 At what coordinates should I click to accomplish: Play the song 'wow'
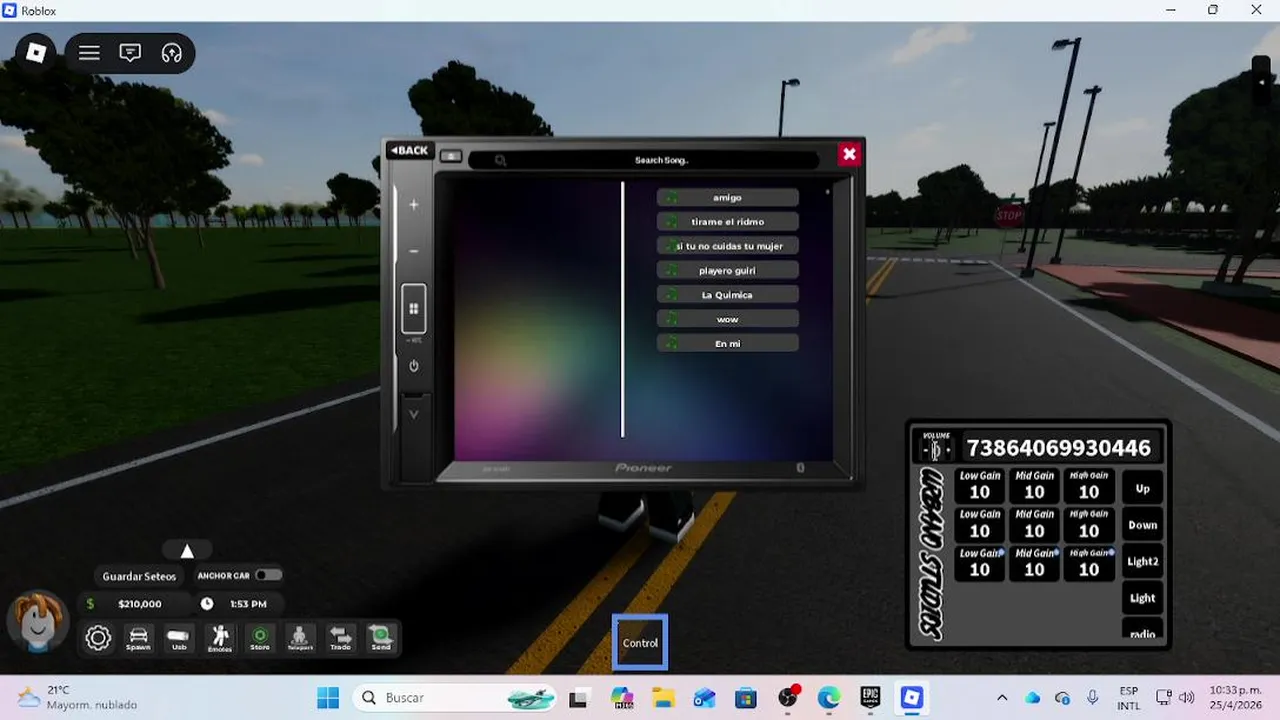pyautogui.click(x=728, y=319)
